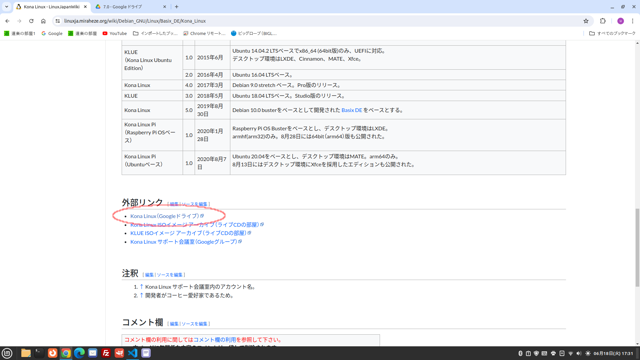Open the Chrome リモート bookmark
This screenshot has width=640, height=360.
[x=204, y=33]
